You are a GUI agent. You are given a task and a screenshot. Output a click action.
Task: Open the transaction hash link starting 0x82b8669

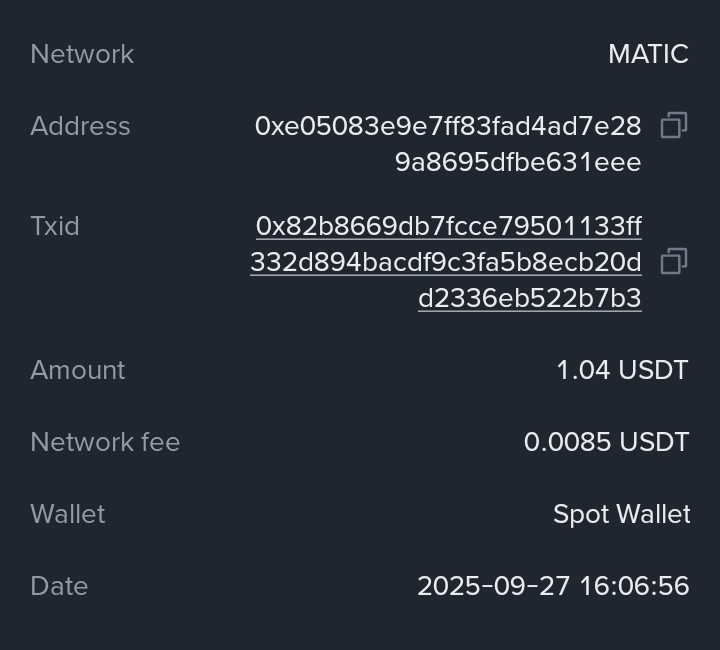[449, 226]
